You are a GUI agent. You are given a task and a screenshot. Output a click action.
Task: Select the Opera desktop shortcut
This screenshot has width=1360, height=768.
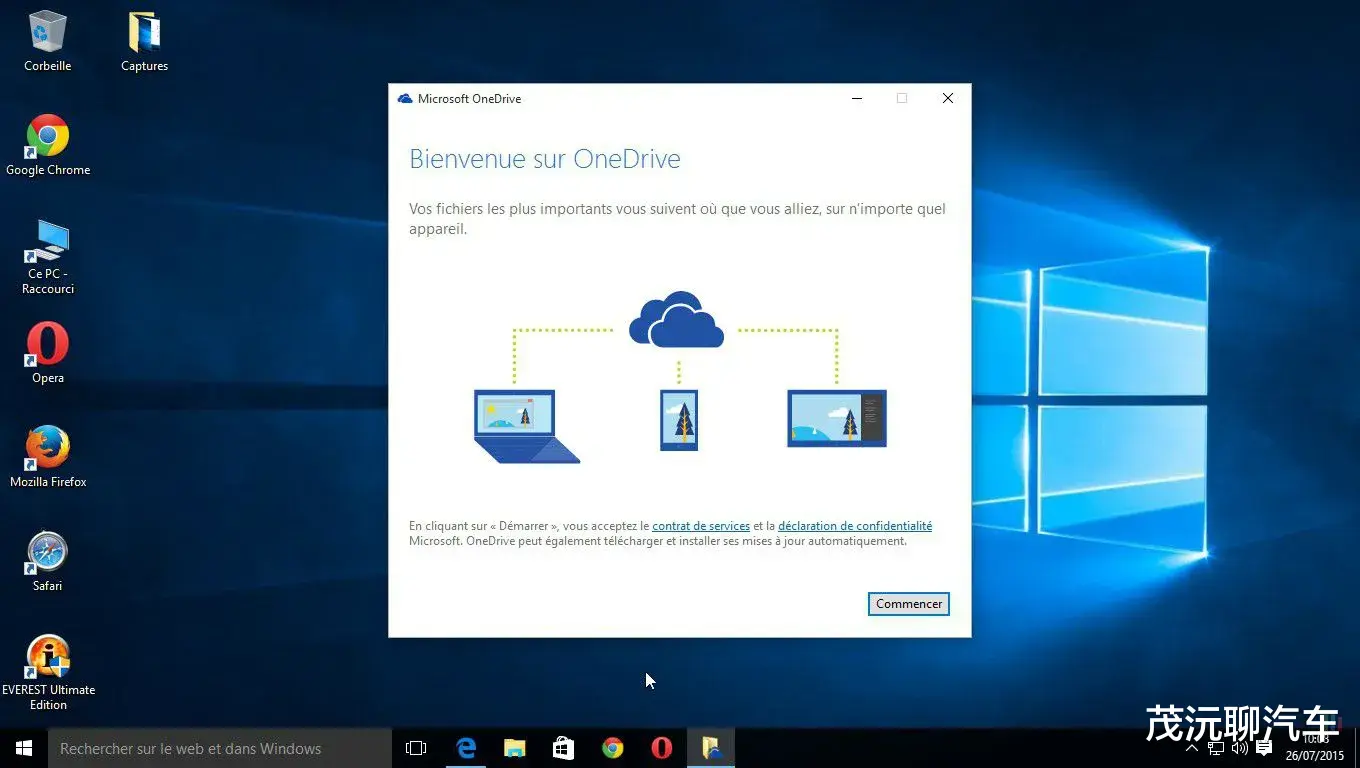pos(48,353)
